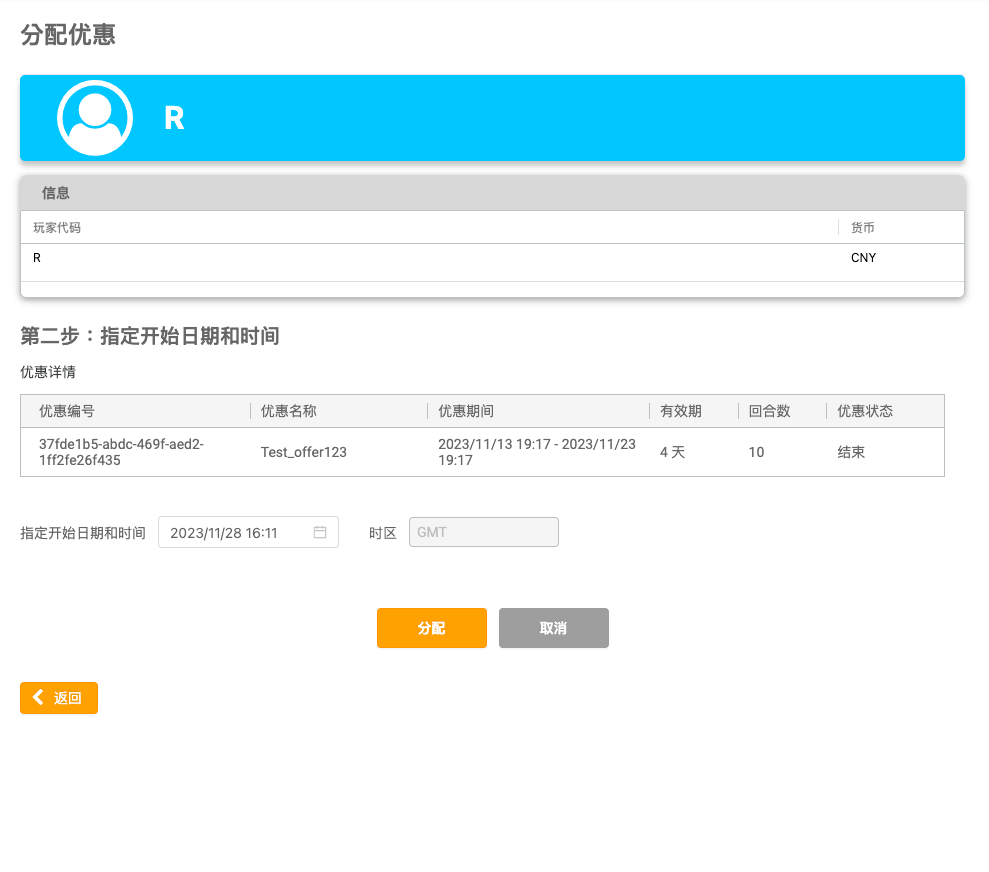Click the 货币 column header

point(862,228)
